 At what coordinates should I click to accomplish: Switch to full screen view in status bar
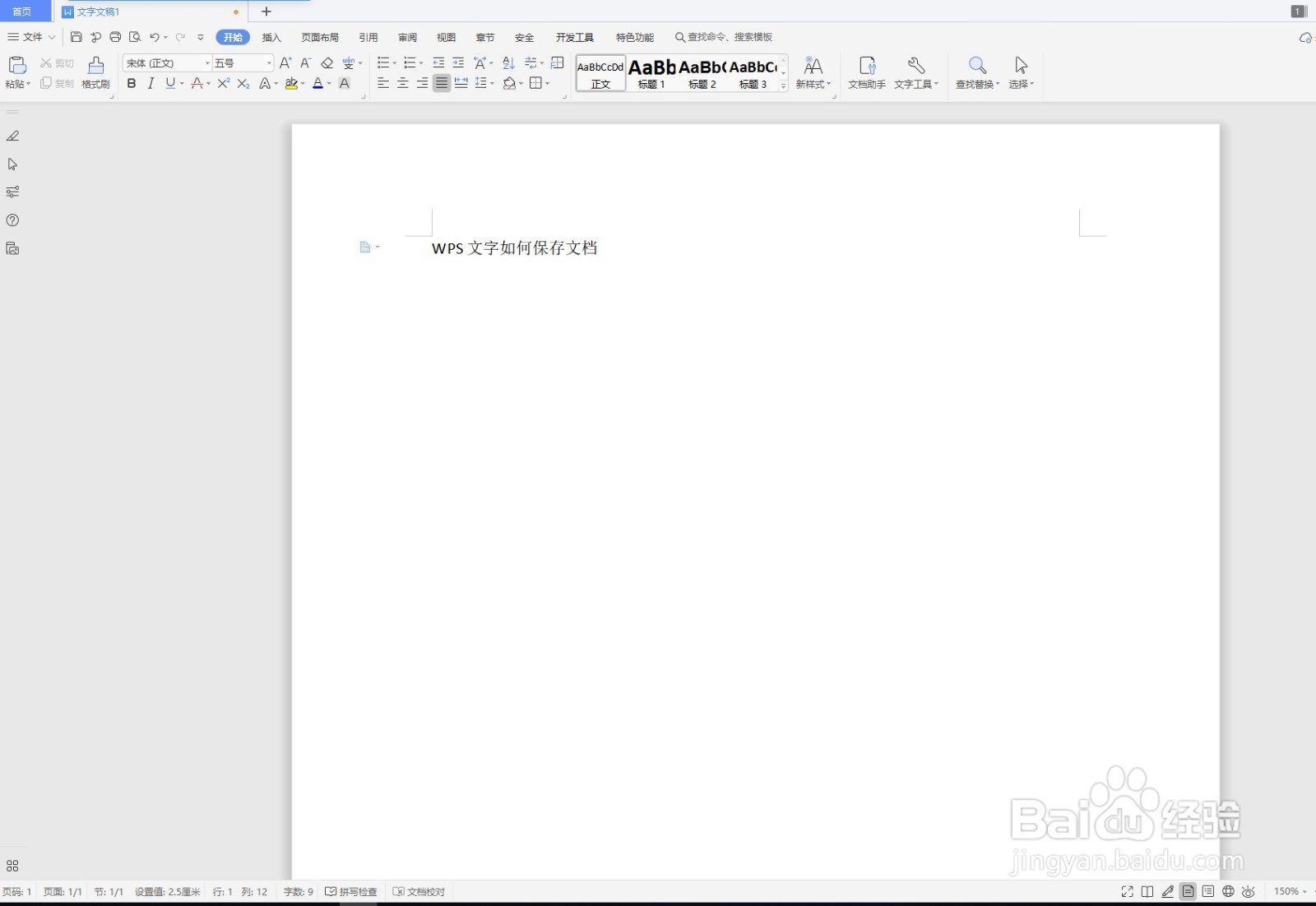(1128, 891)
